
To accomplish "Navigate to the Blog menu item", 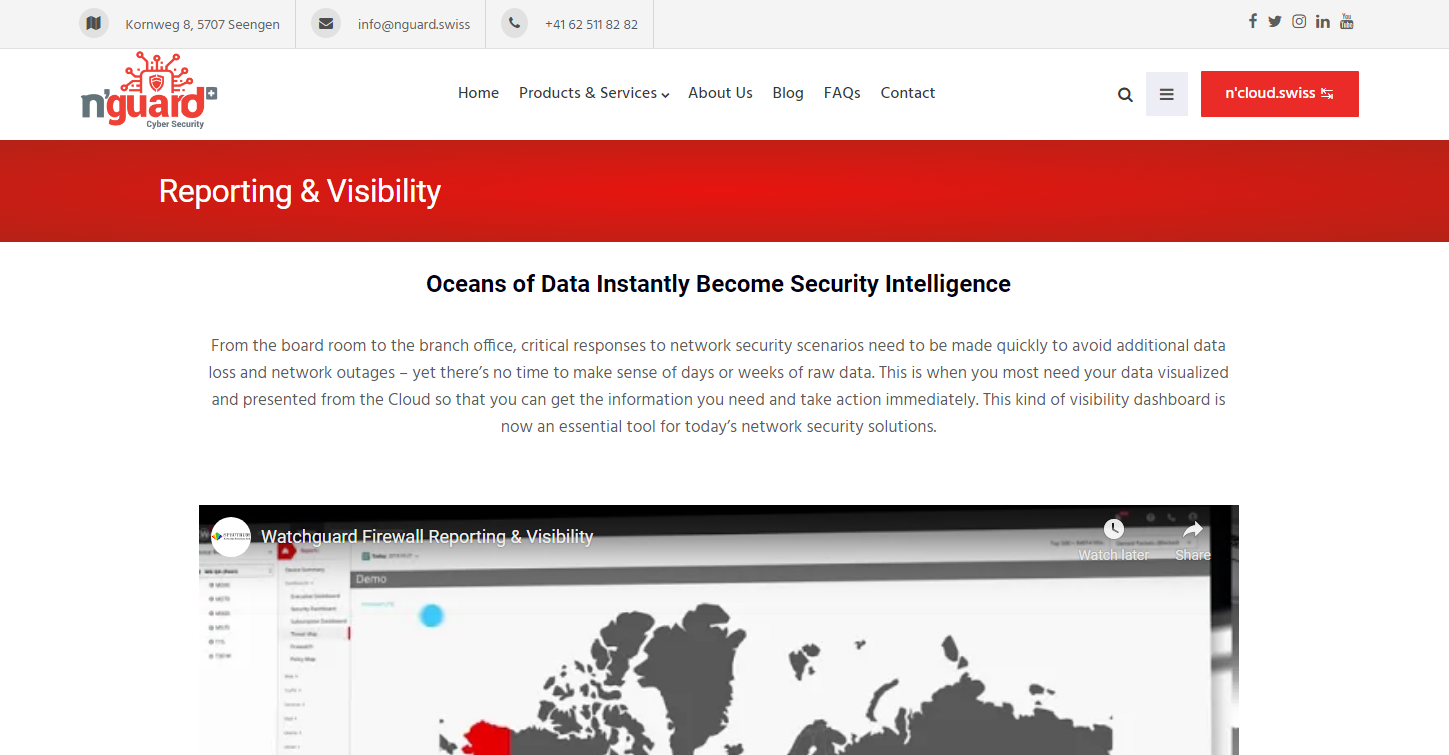I will (788, 93).
